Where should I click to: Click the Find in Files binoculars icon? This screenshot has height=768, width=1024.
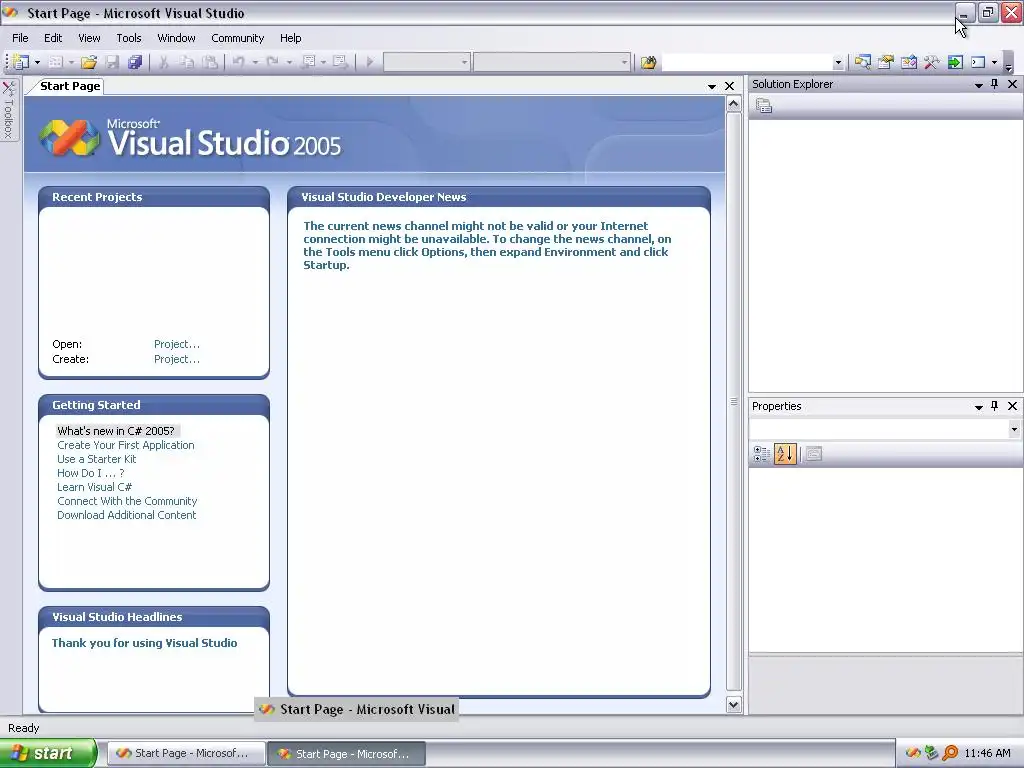click(x=648, y=62)
